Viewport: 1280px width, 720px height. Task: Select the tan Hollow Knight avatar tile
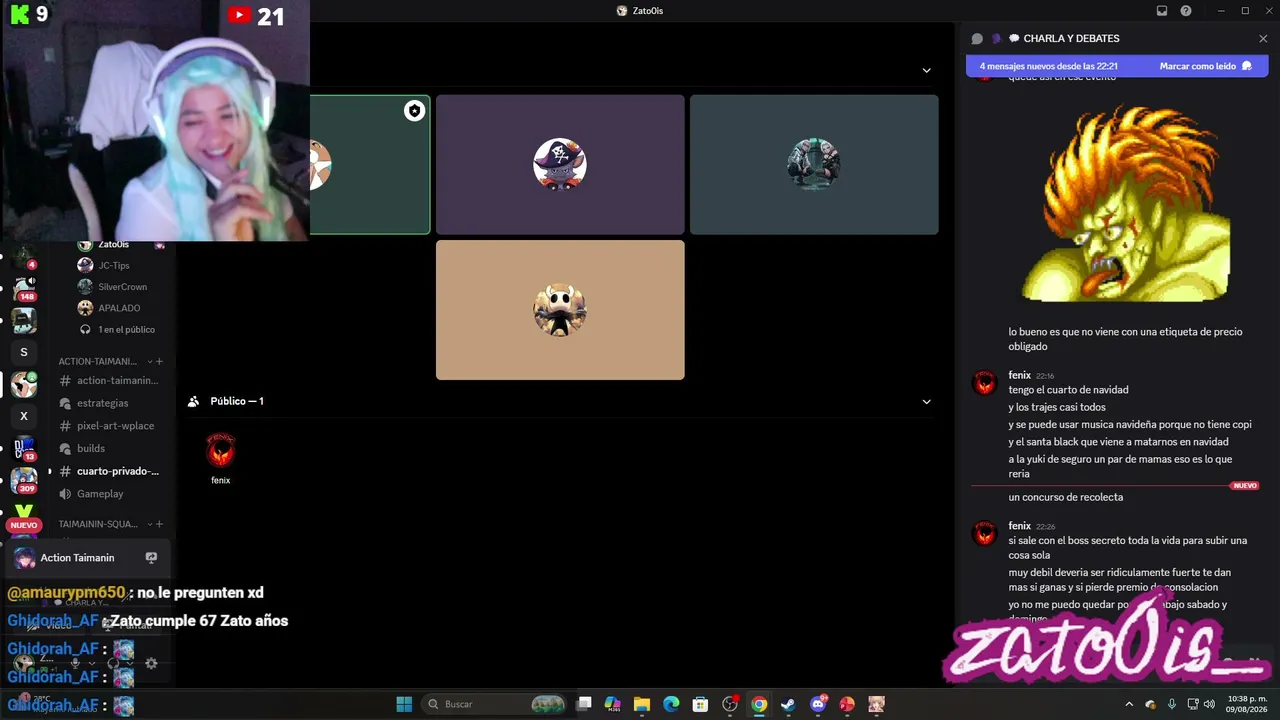coord(560,310)
